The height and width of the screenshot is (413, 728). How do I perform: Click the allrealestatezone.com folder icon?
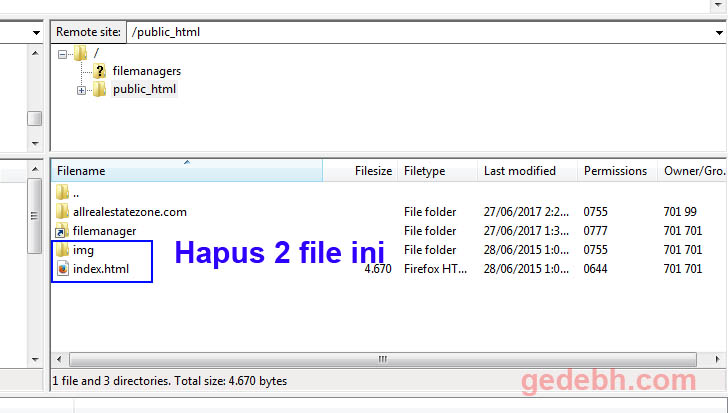(62, 212)
